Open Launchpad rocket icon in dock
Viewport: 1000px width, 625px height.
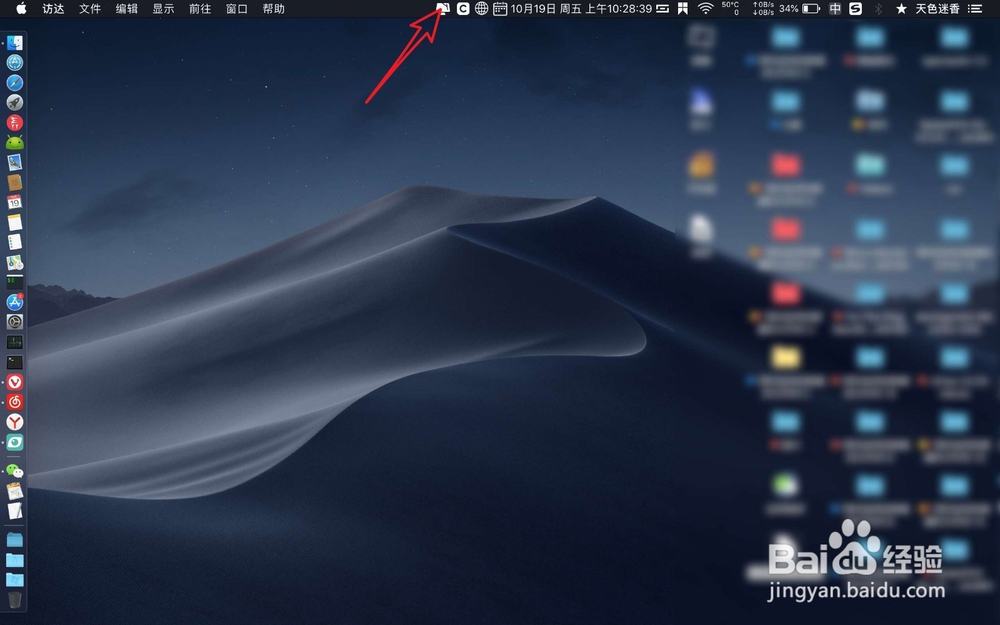tap(15, 103)
